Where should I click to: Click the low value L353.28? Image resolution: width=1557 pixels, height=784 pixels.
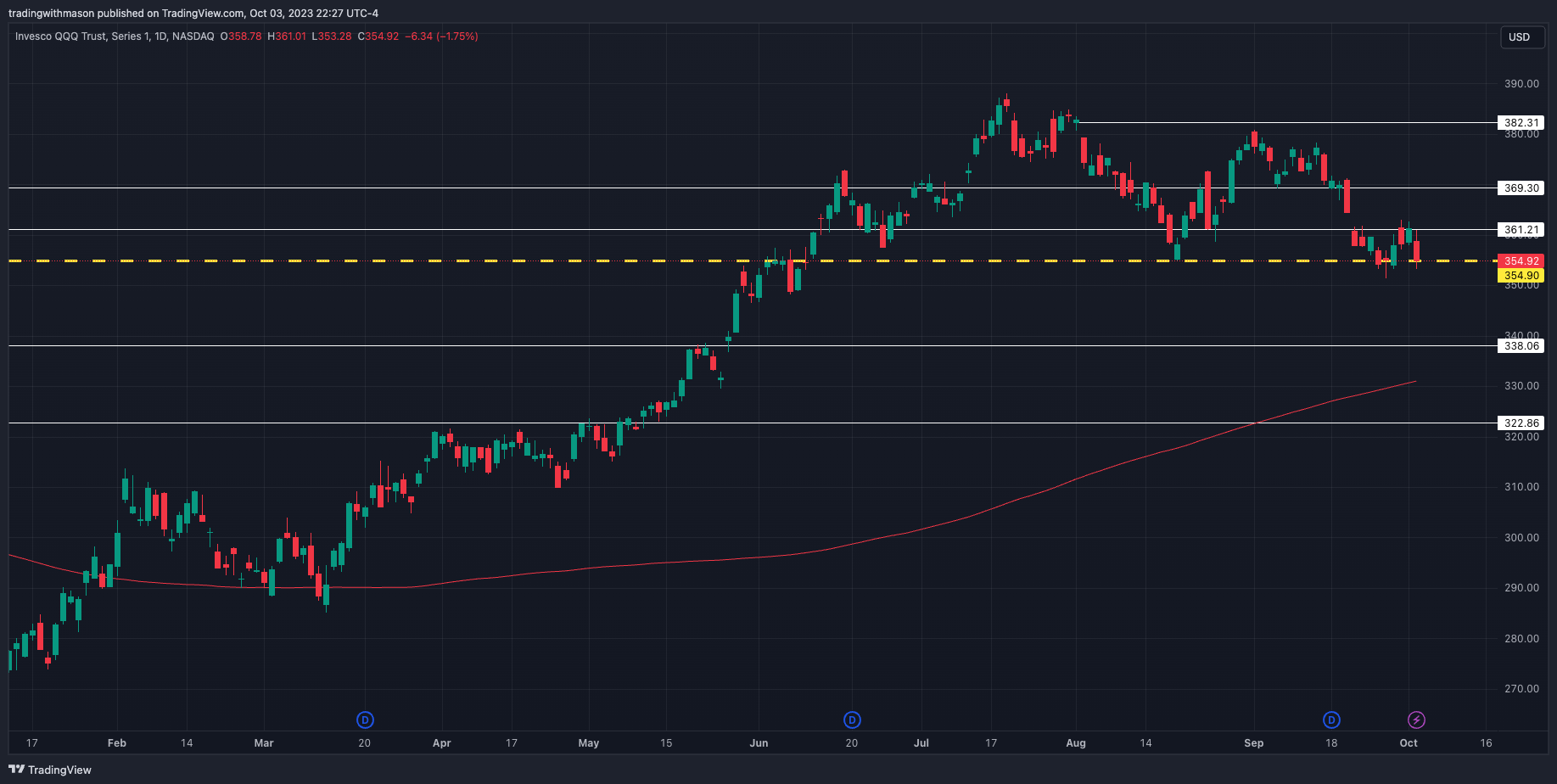click(x=332, y=36)
